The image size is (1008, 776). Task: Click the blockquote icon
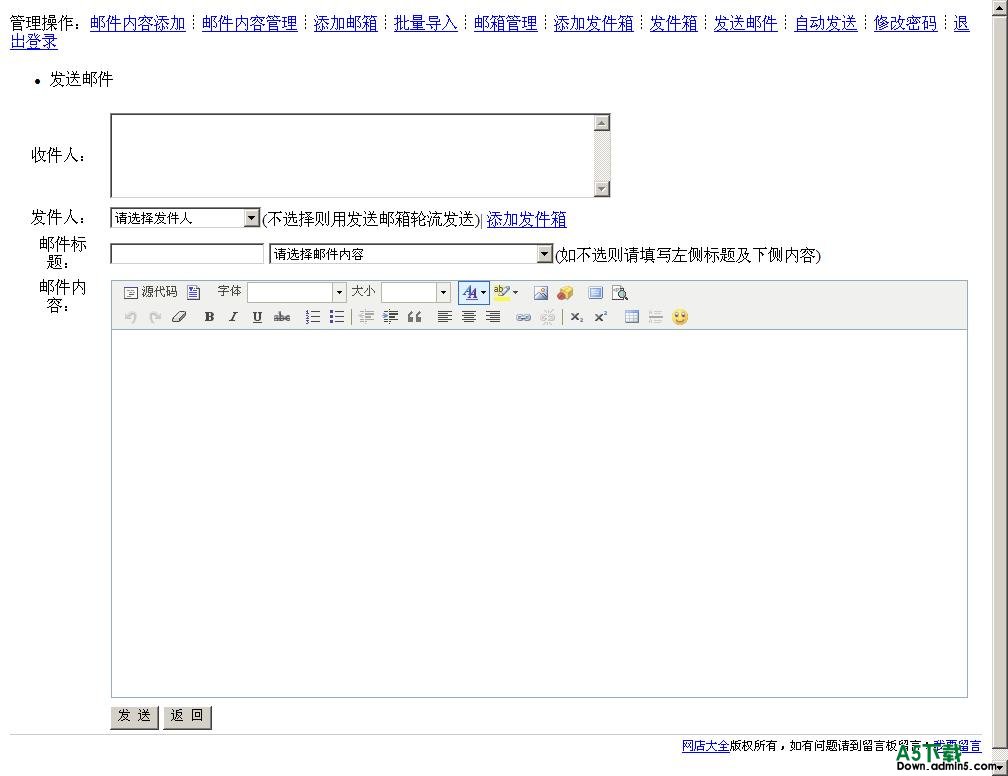coord(415,317)
